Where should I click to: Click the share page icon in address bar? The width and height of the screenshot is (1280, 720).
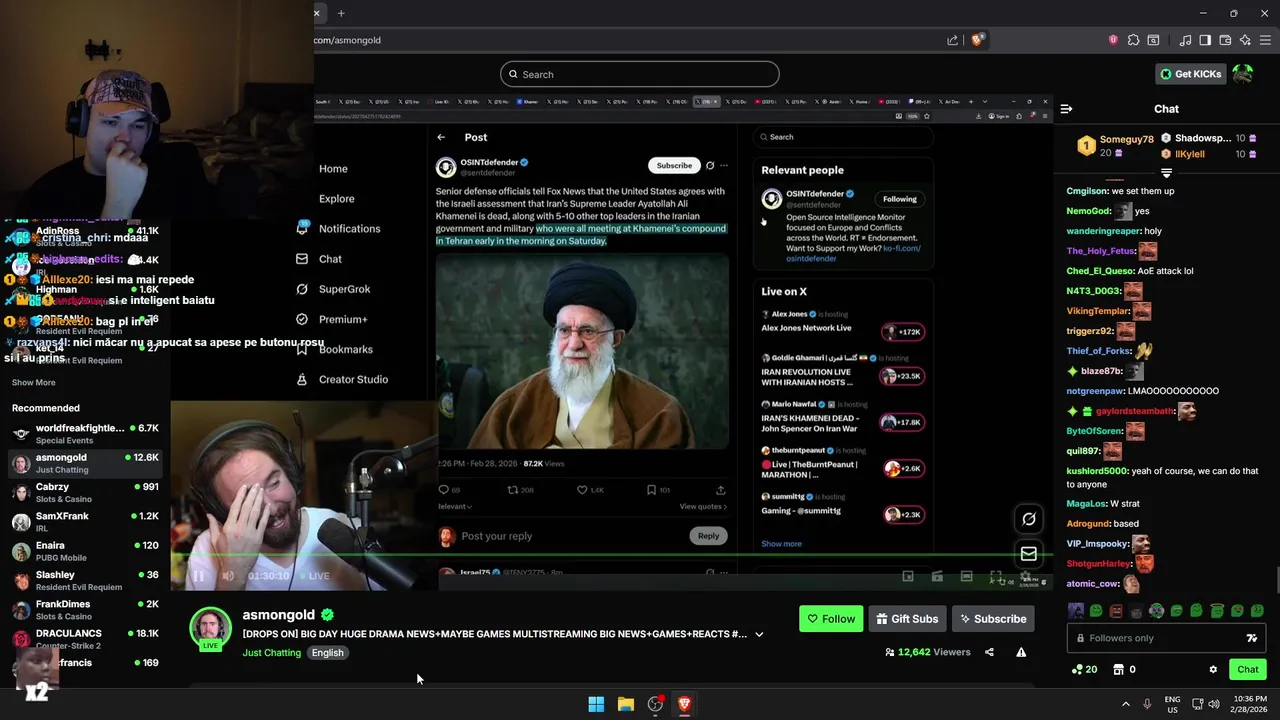[952, 40]
